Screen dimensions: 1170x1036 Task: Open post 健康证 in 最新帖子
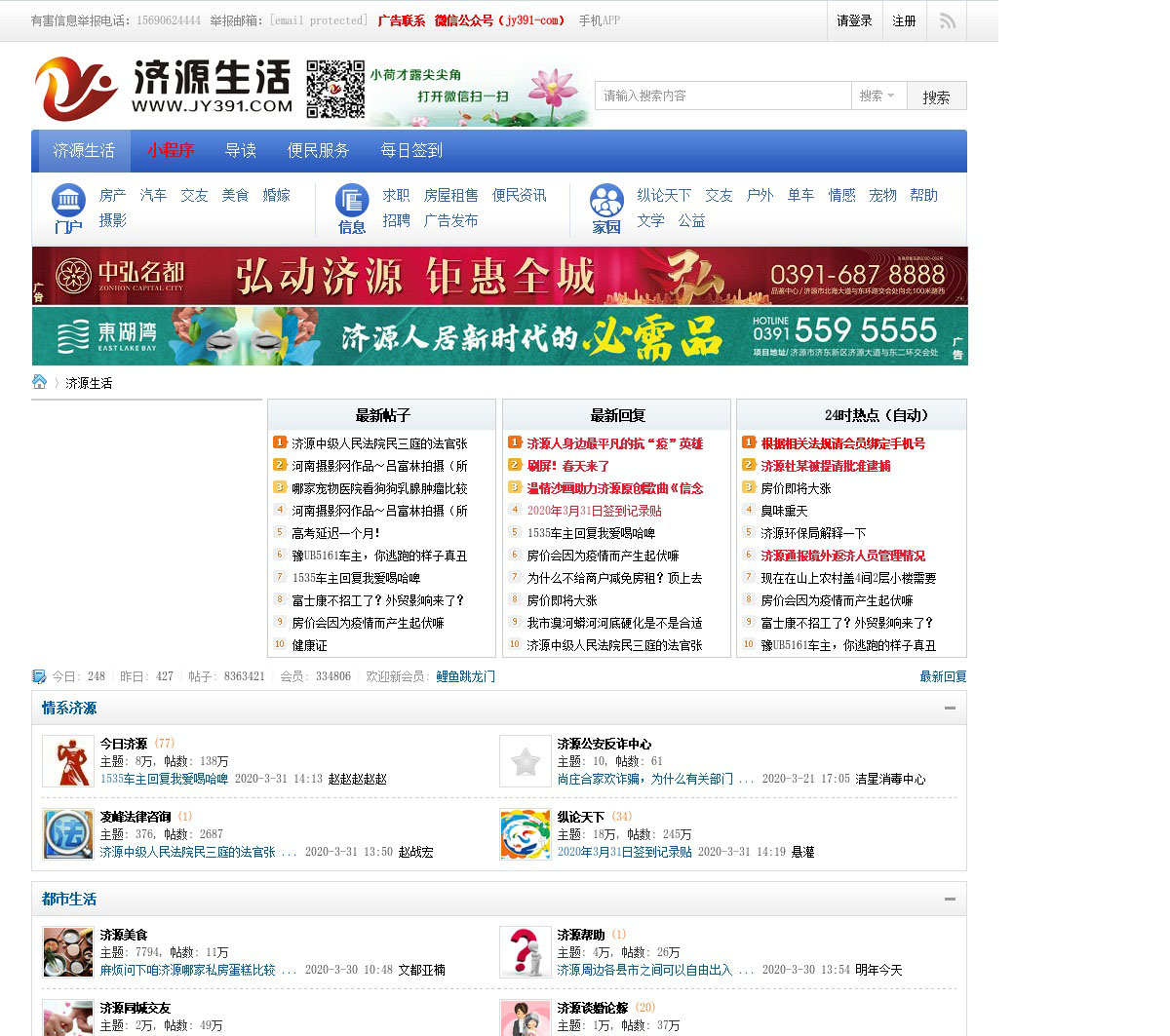click(x=309, y=645)
